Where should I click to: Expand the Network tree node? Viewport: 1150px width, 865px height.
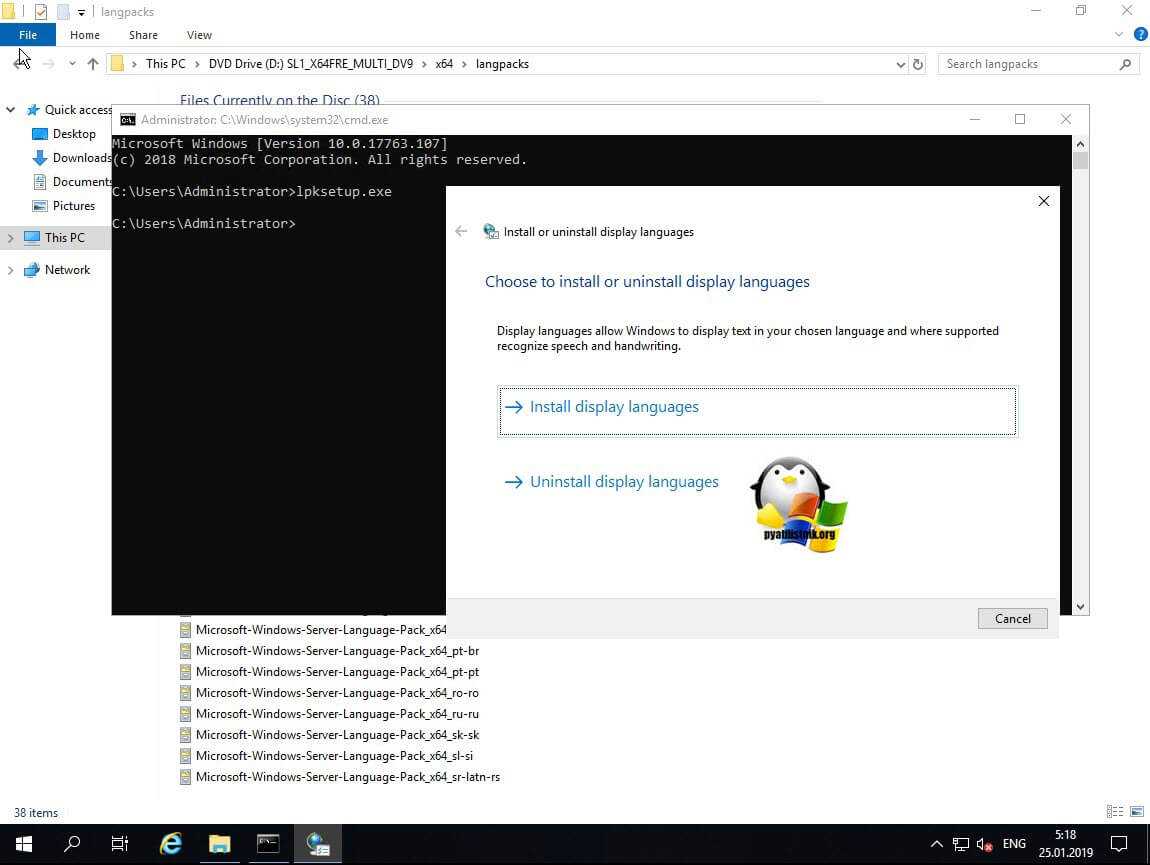[11, 270]
